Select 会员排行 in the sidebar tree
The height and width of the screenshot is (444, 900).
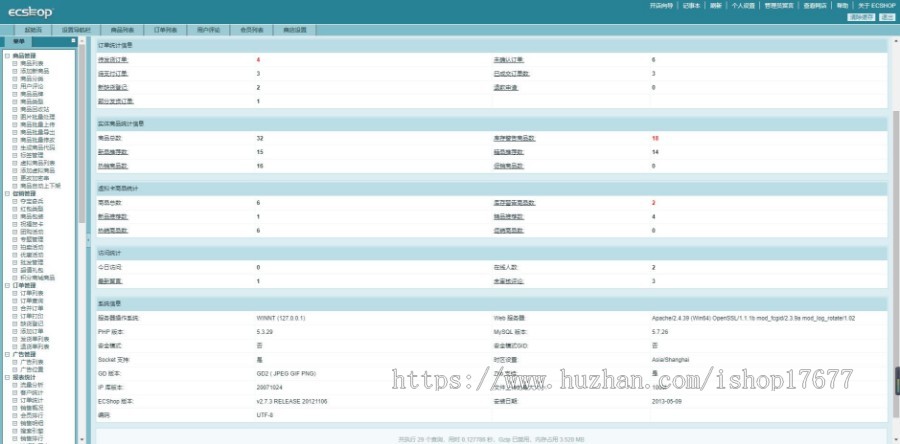(x=32, y=415)
